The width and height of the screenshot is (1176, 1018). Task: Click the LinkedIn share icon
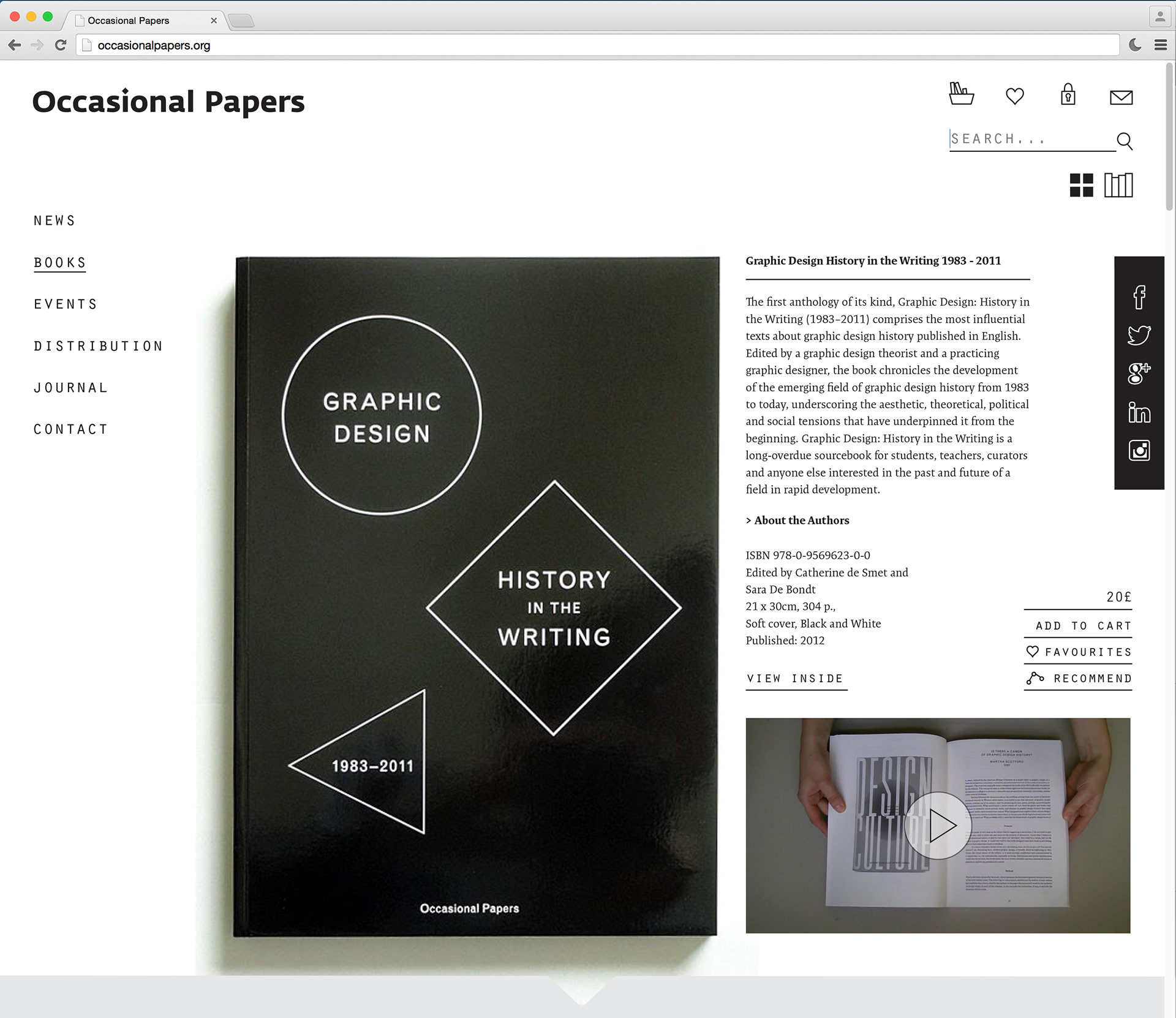(1139, 412)
